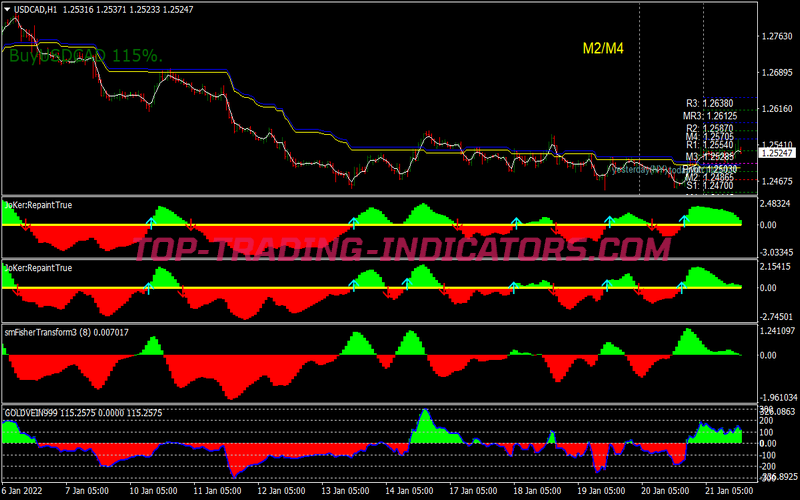Click the 11 Jan 05:00 time label
800x500 pixels.
217,491
